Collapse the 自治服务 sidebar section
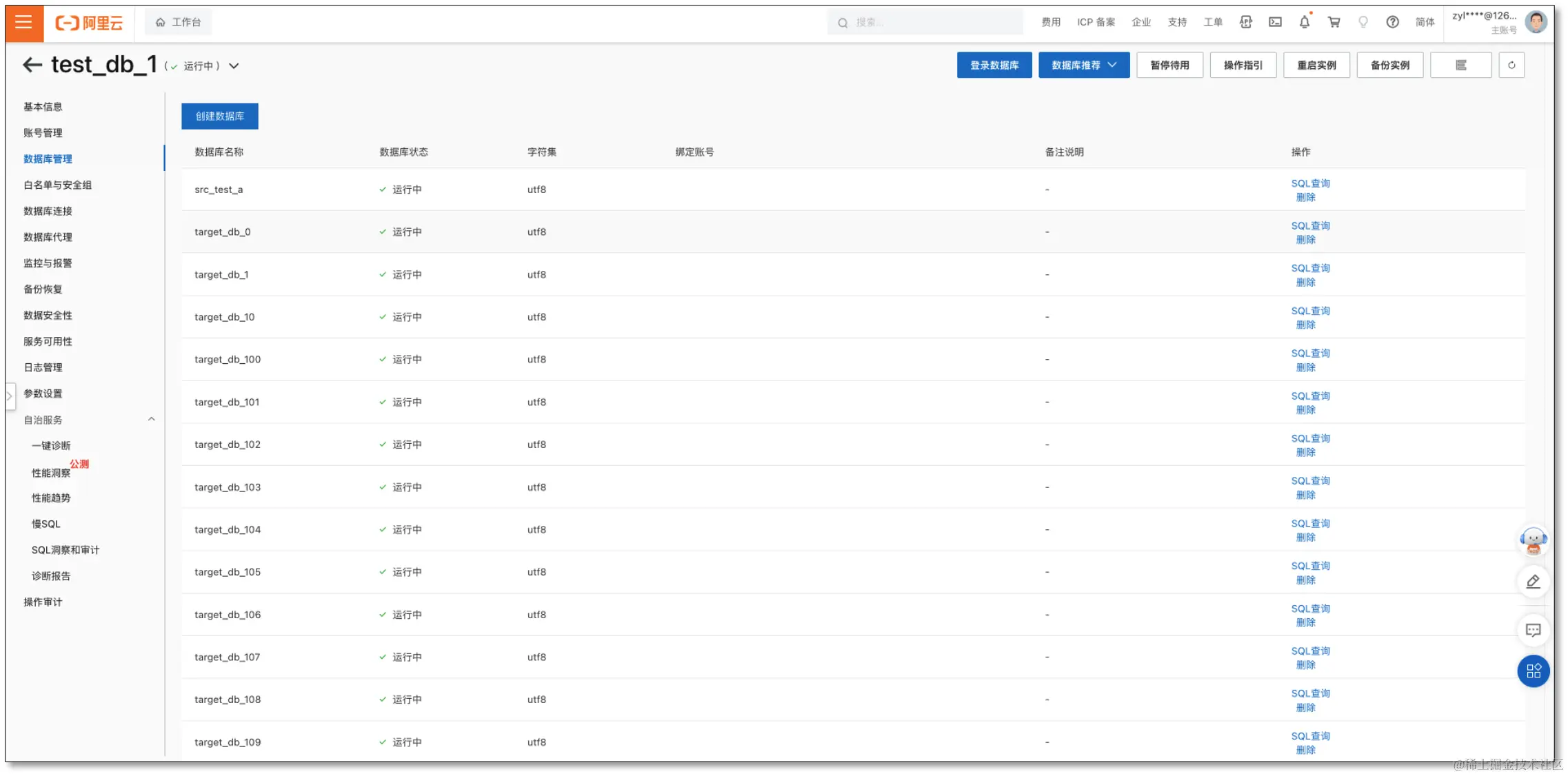The width and height of the screenshot is (1568, 776). 151,419
